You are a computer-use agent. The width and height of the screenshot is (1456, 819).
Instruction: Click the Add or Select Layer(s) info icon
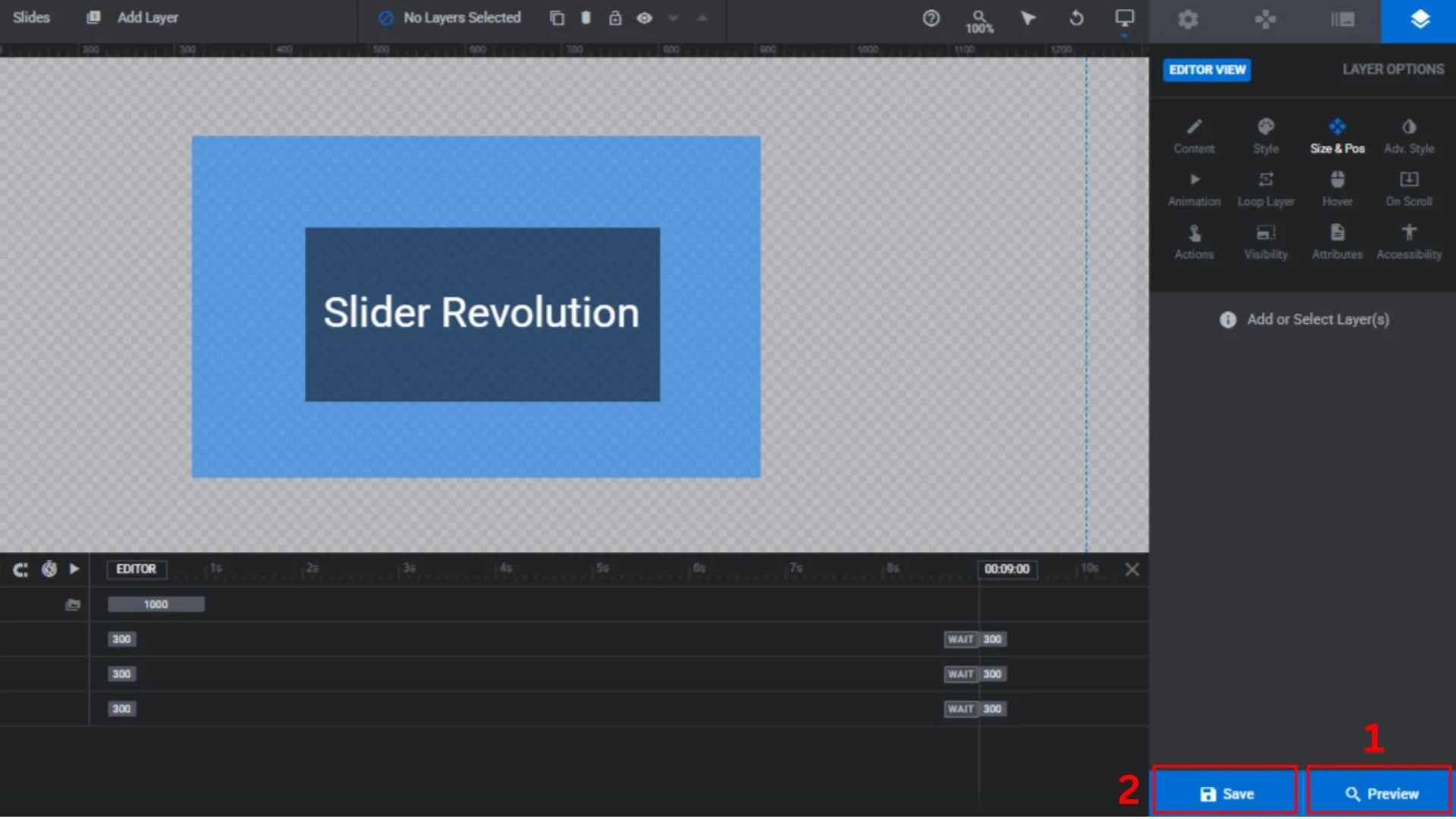[x=1228, y=320]
